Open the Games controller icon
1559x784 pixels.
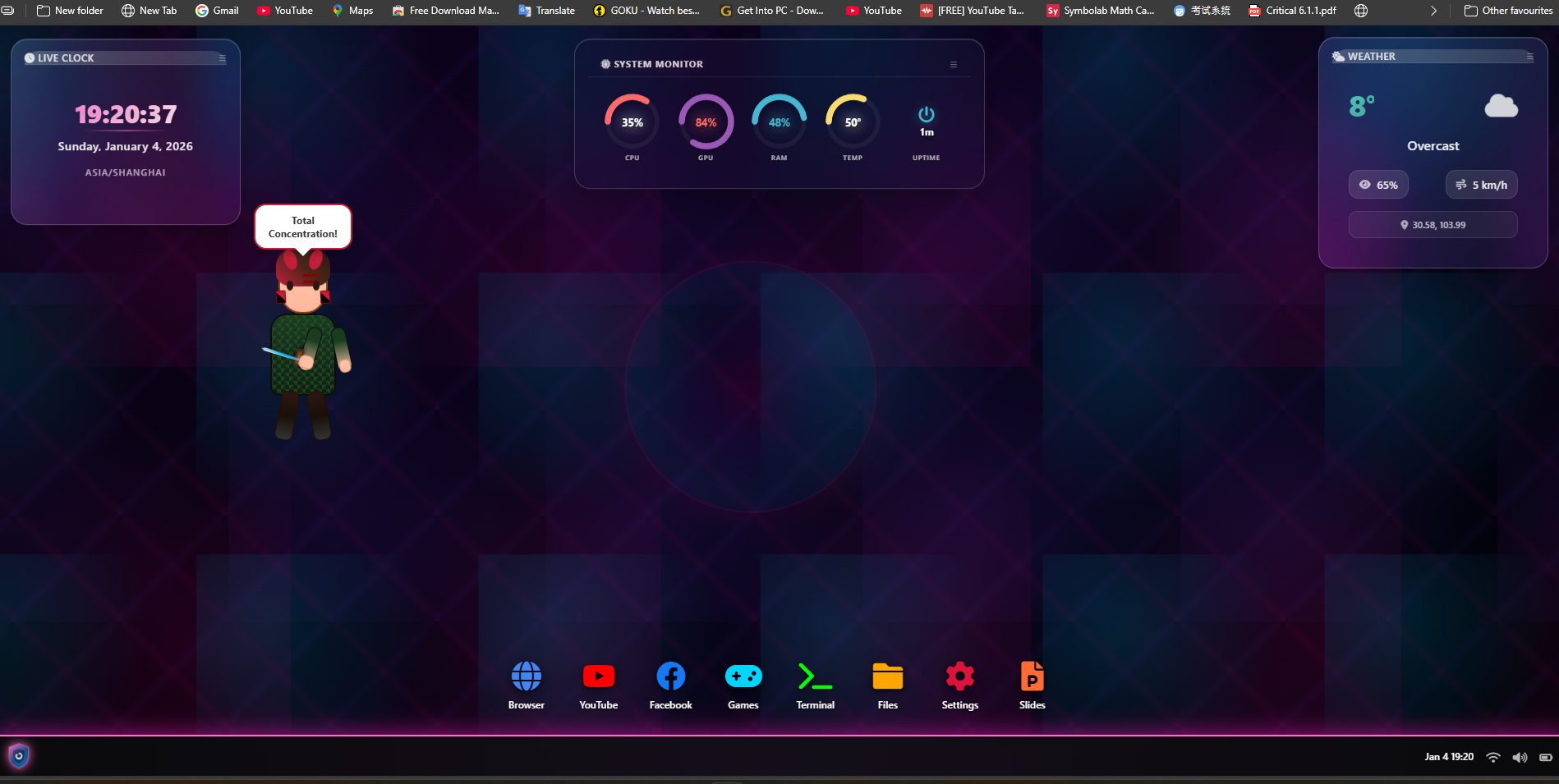[x=743, y=677]
